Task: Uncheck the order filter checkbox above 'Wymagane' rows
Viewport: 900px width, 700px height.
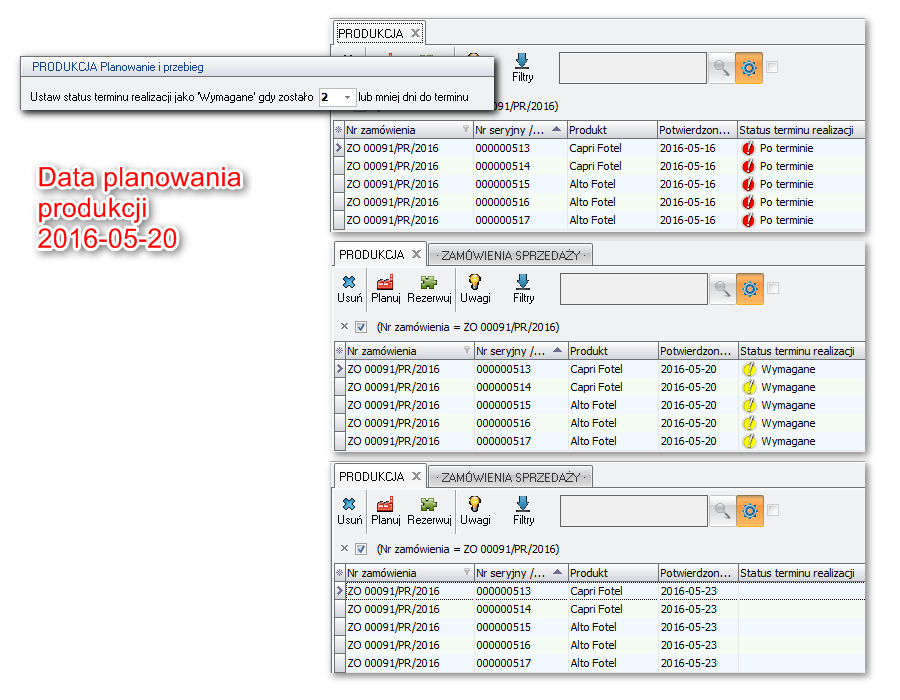Action: pos(361,327)
